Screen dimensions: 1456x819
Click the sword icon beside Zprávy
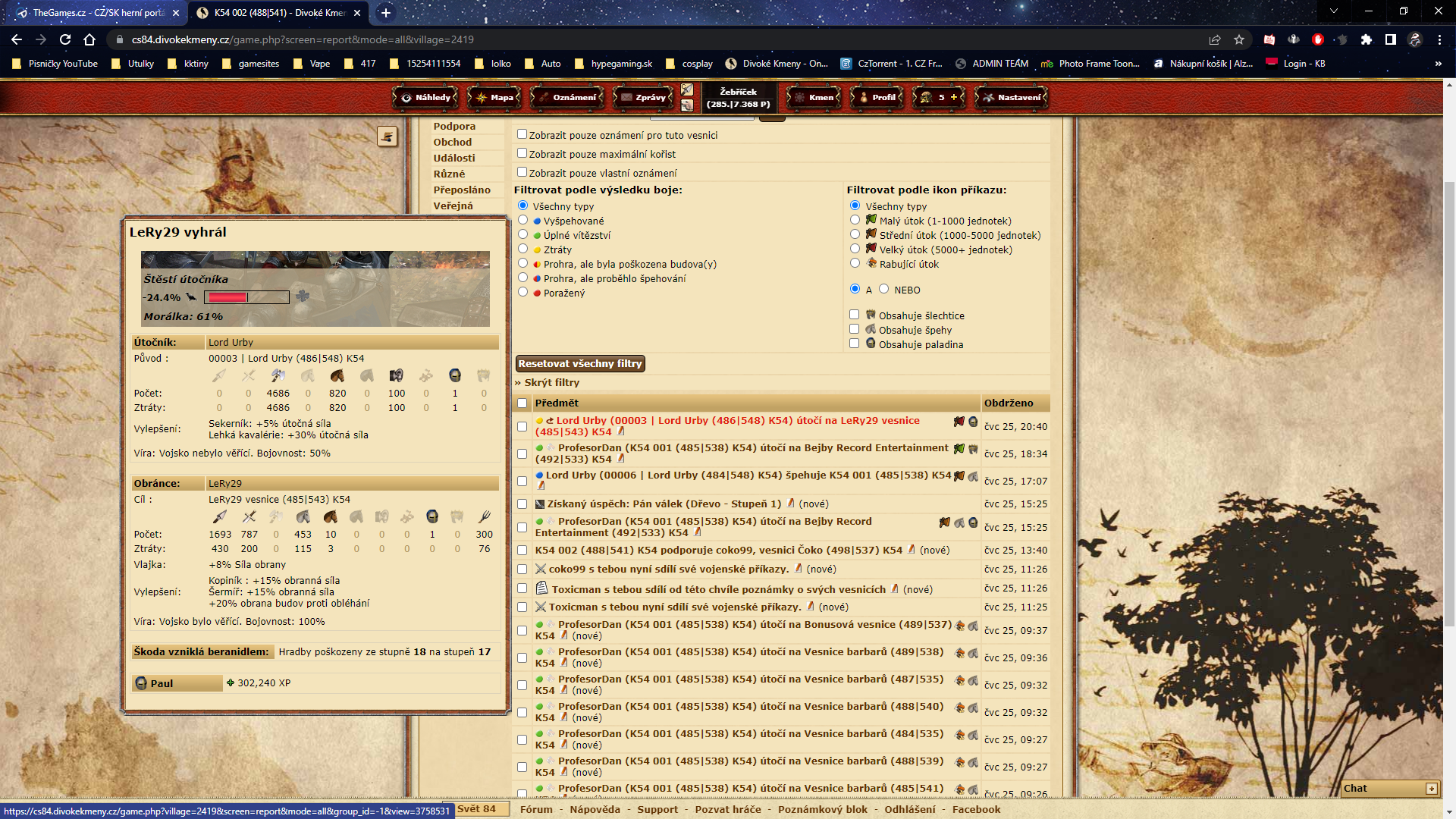click(687, 89)
